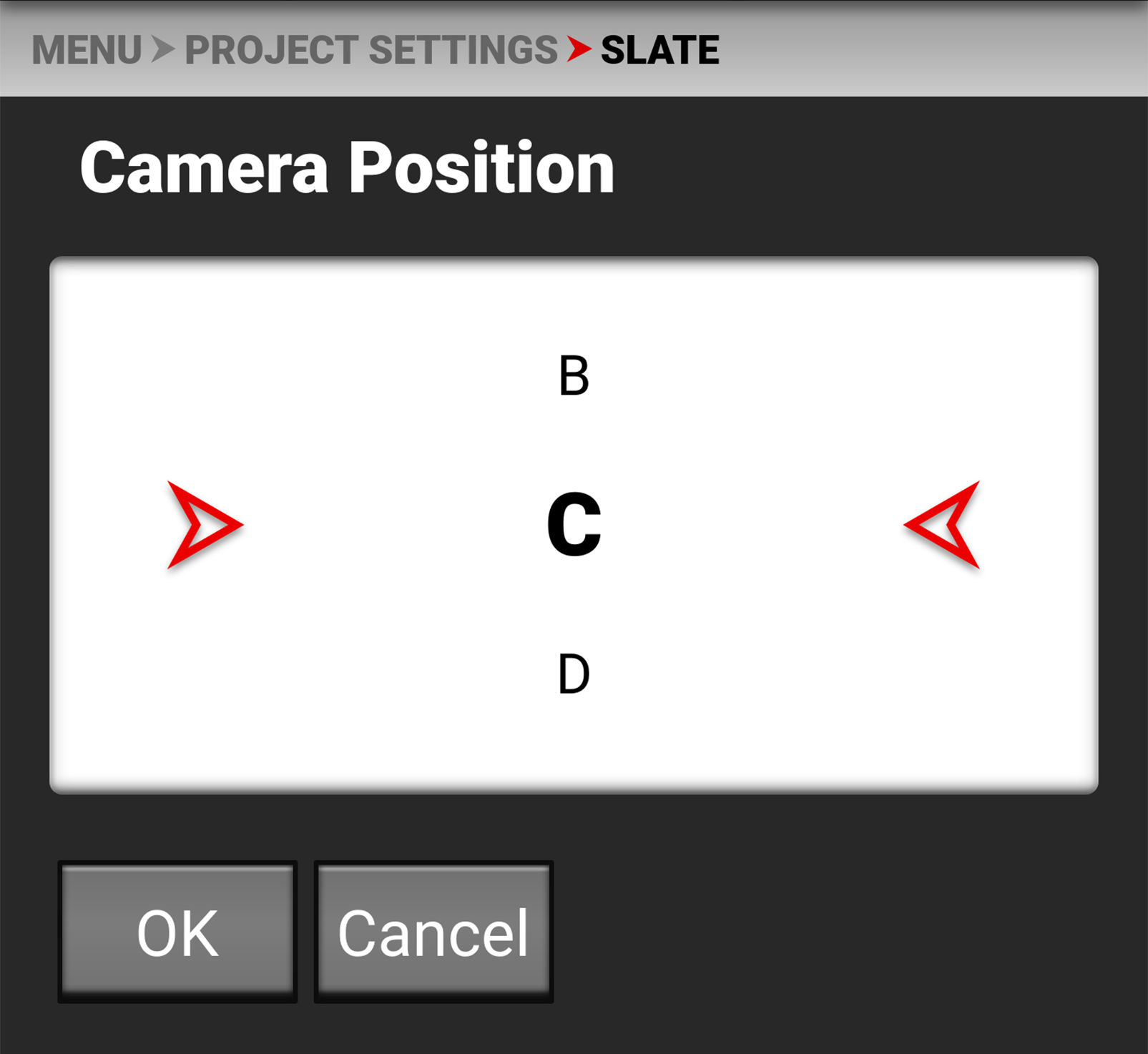Confirm with the OK button

[x=177, y=932]
